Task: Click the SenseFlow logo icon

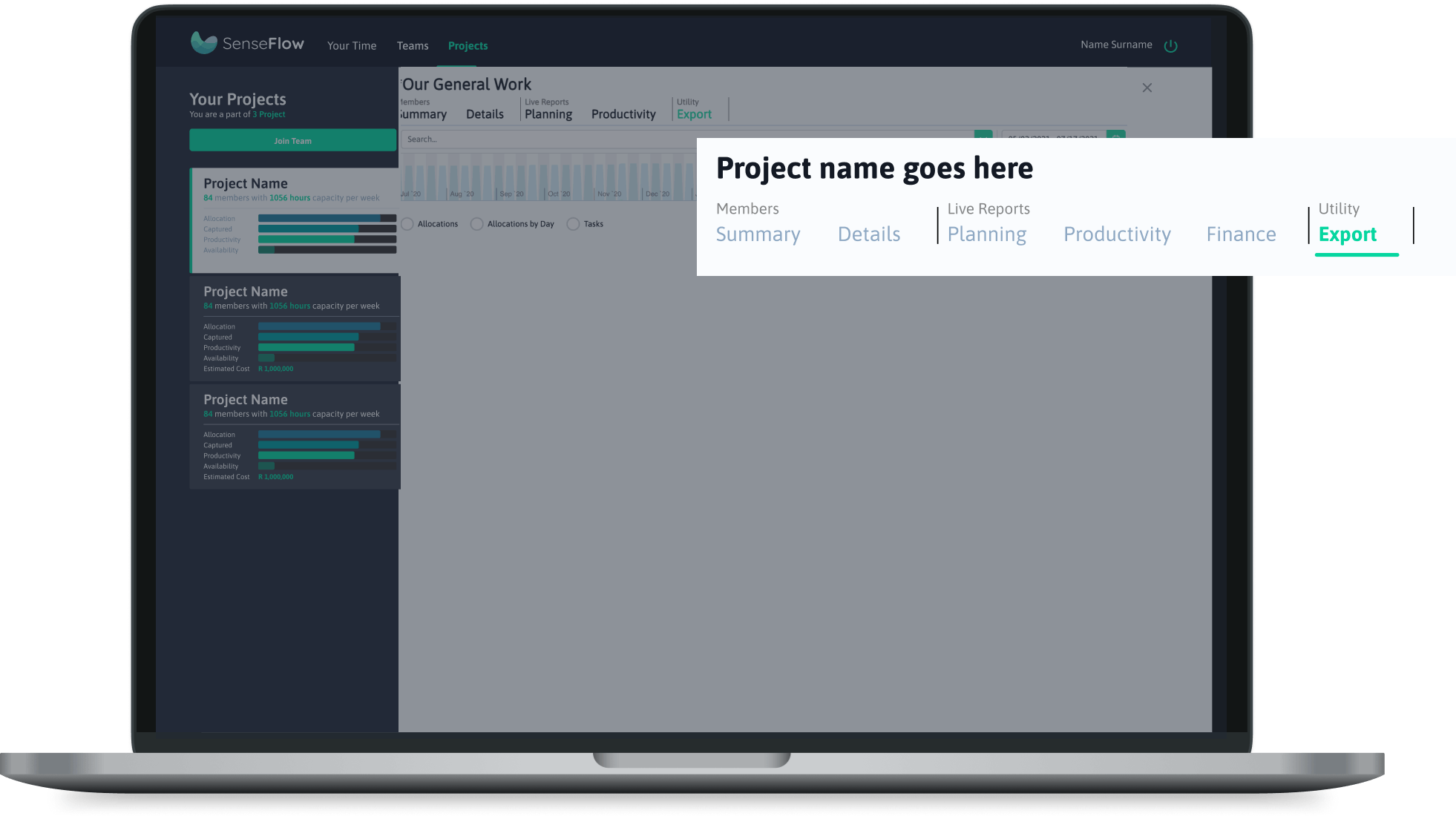Action: pos(203,43)
